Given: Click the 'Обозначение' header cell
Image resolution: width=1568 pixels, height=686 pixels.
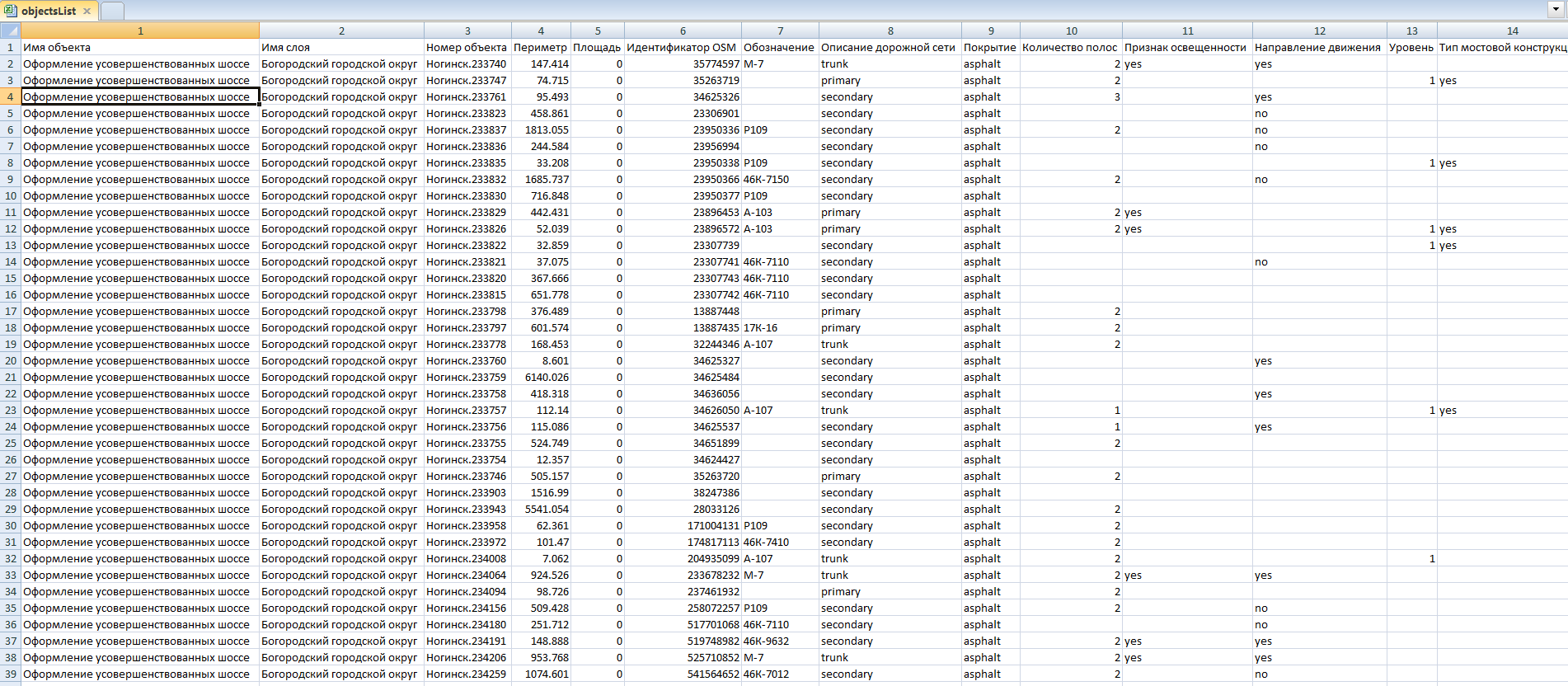Looking at the screenshot, I should click(780, 47).
